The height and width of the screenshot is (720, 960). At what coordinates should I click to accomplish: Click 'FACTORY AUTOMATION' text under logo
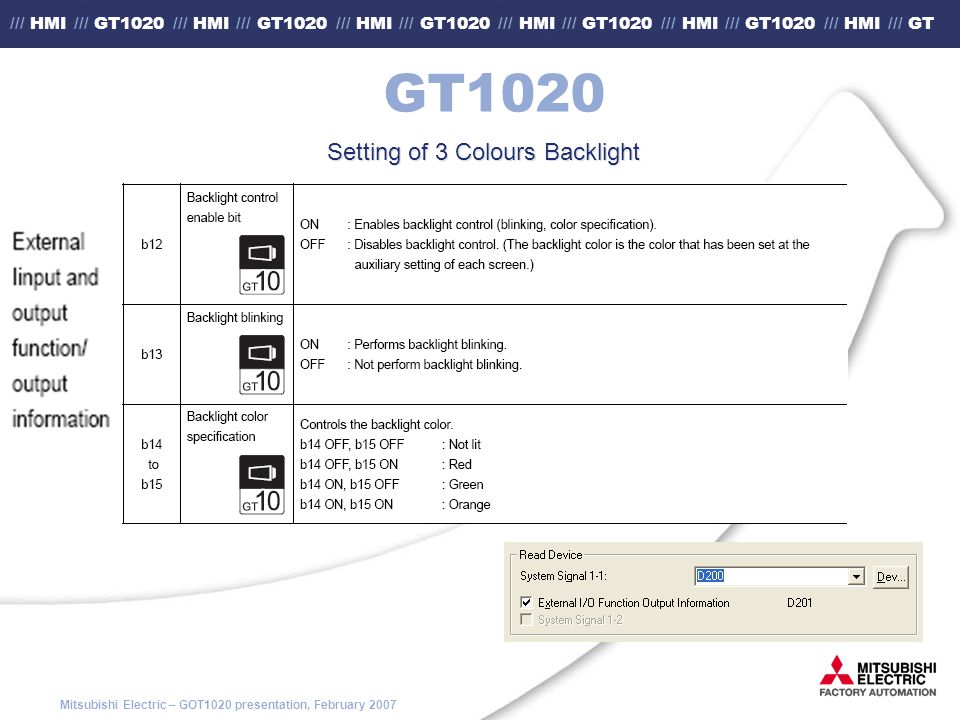click(878, 692)
